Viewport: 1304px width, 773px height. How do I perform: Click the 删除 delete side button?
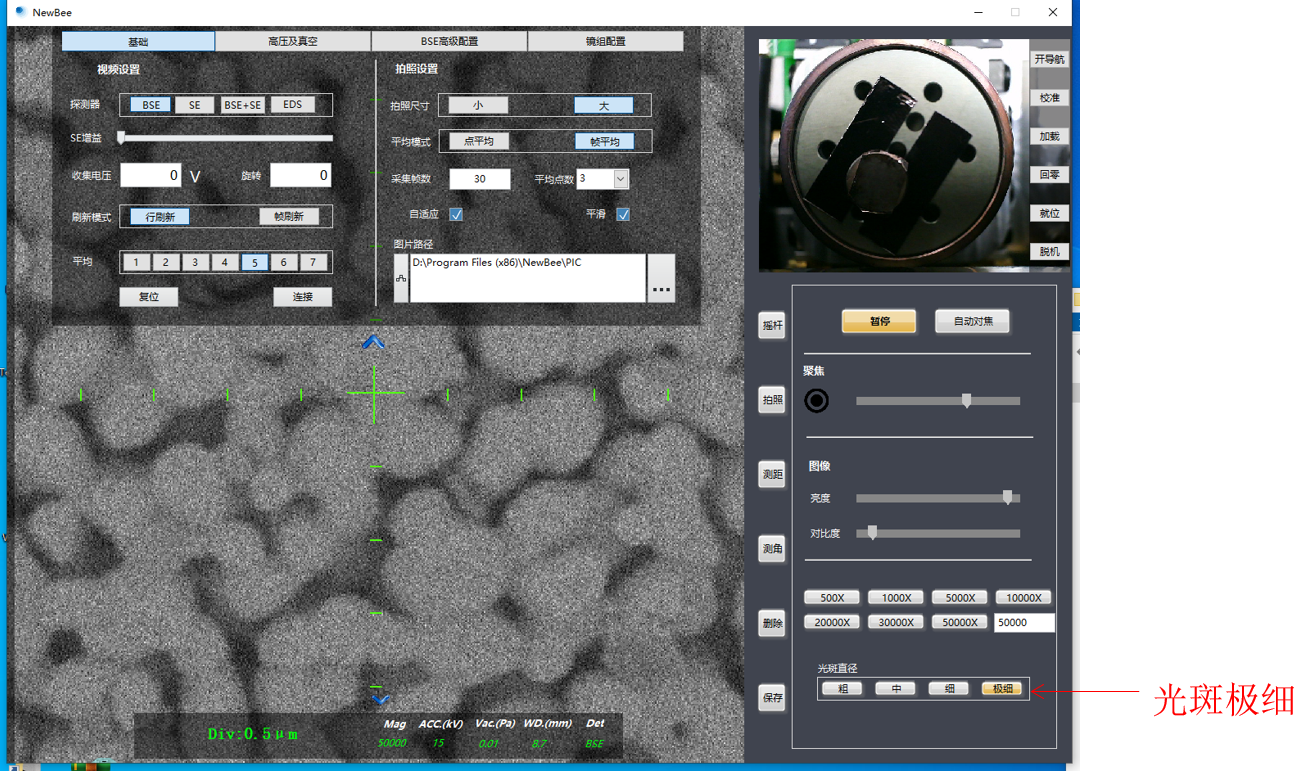point(772,623)
